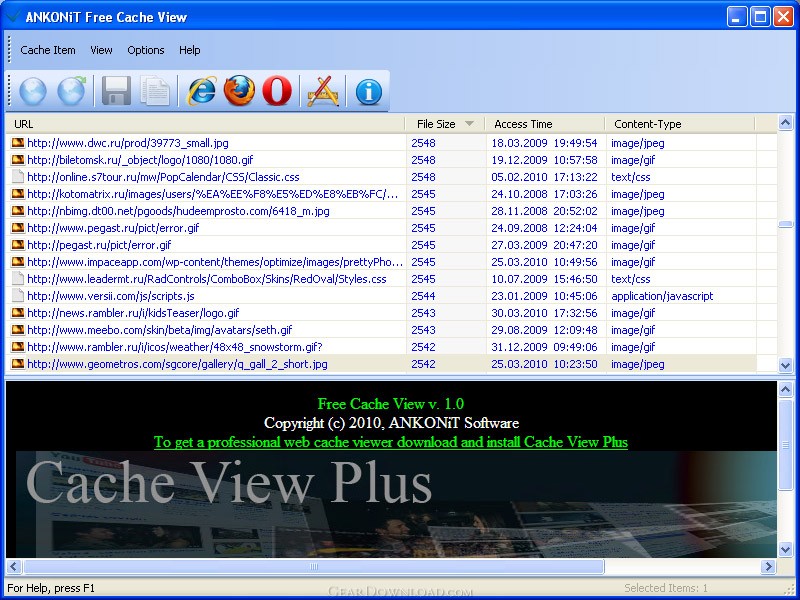Click horizontal scrollbar left arrow
800x600 pixels.
[x=14, y=566]
